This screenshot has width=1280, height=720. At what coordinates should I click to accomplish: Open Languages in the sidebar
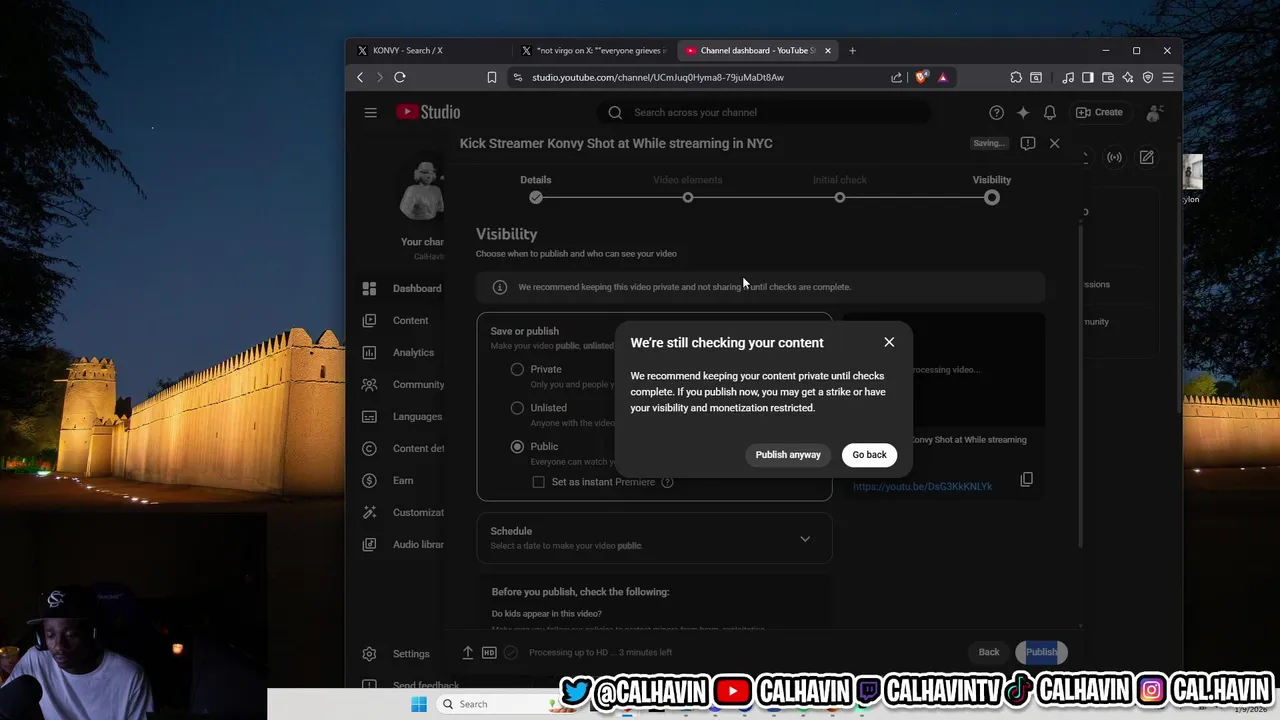pyautogui.click(x=404, y=416)
